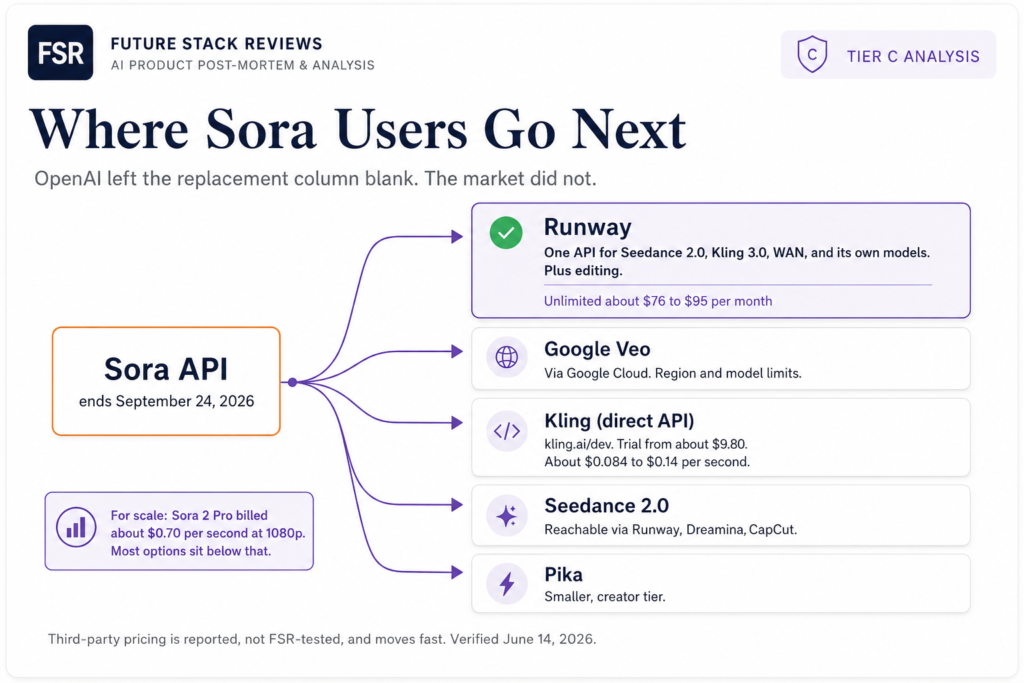Screen dimensions: 1024x683
Task: Click the code brackets icon beside Kling
Action: click(x=506, y=431)
